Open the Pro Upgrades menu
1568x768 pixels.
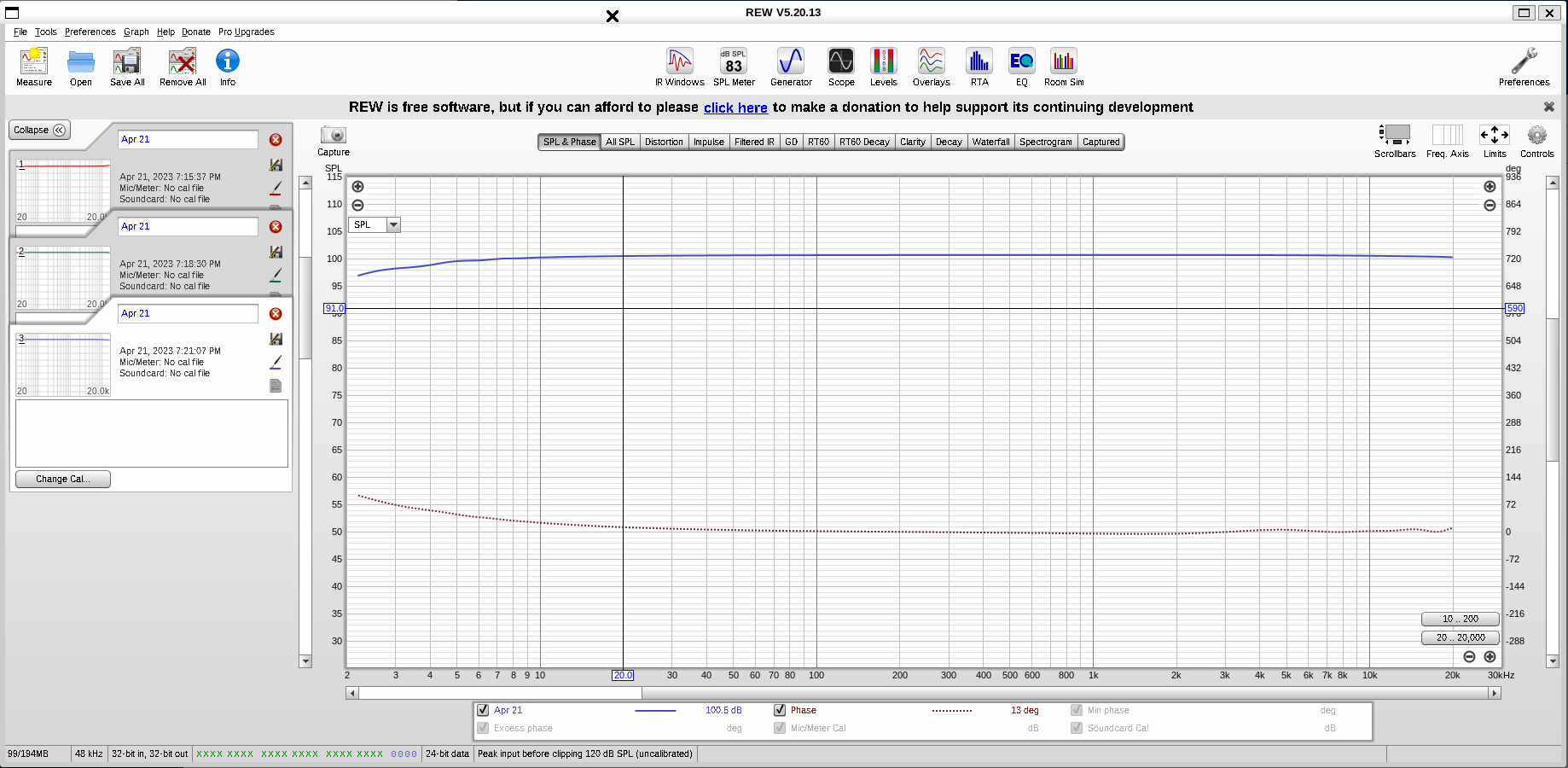[247, 32]
